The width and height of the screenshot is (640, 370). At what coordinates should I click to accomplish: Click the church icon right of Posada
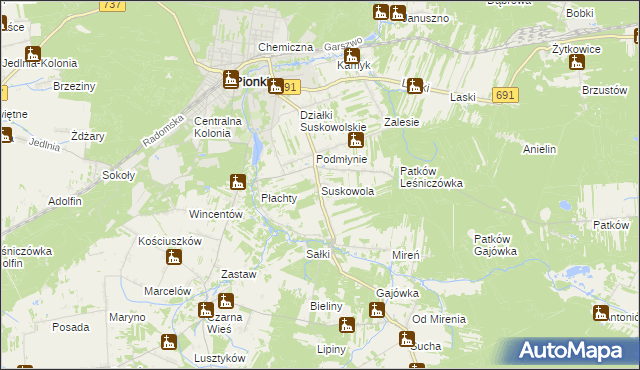point(169,342)
